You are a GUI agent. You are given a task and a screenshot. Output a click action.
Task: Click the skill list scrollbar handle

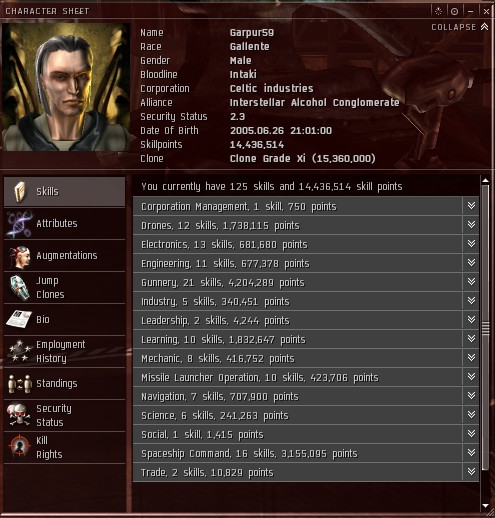point(486,328)
